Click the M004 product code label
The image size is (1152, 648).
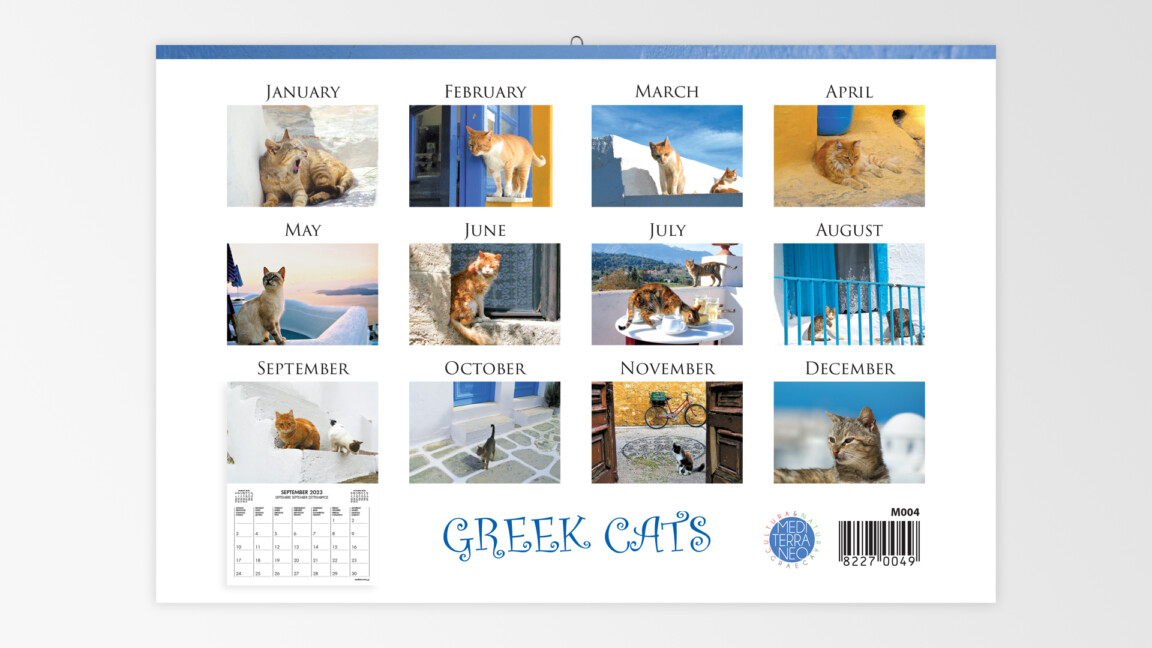tap(904, 513)
